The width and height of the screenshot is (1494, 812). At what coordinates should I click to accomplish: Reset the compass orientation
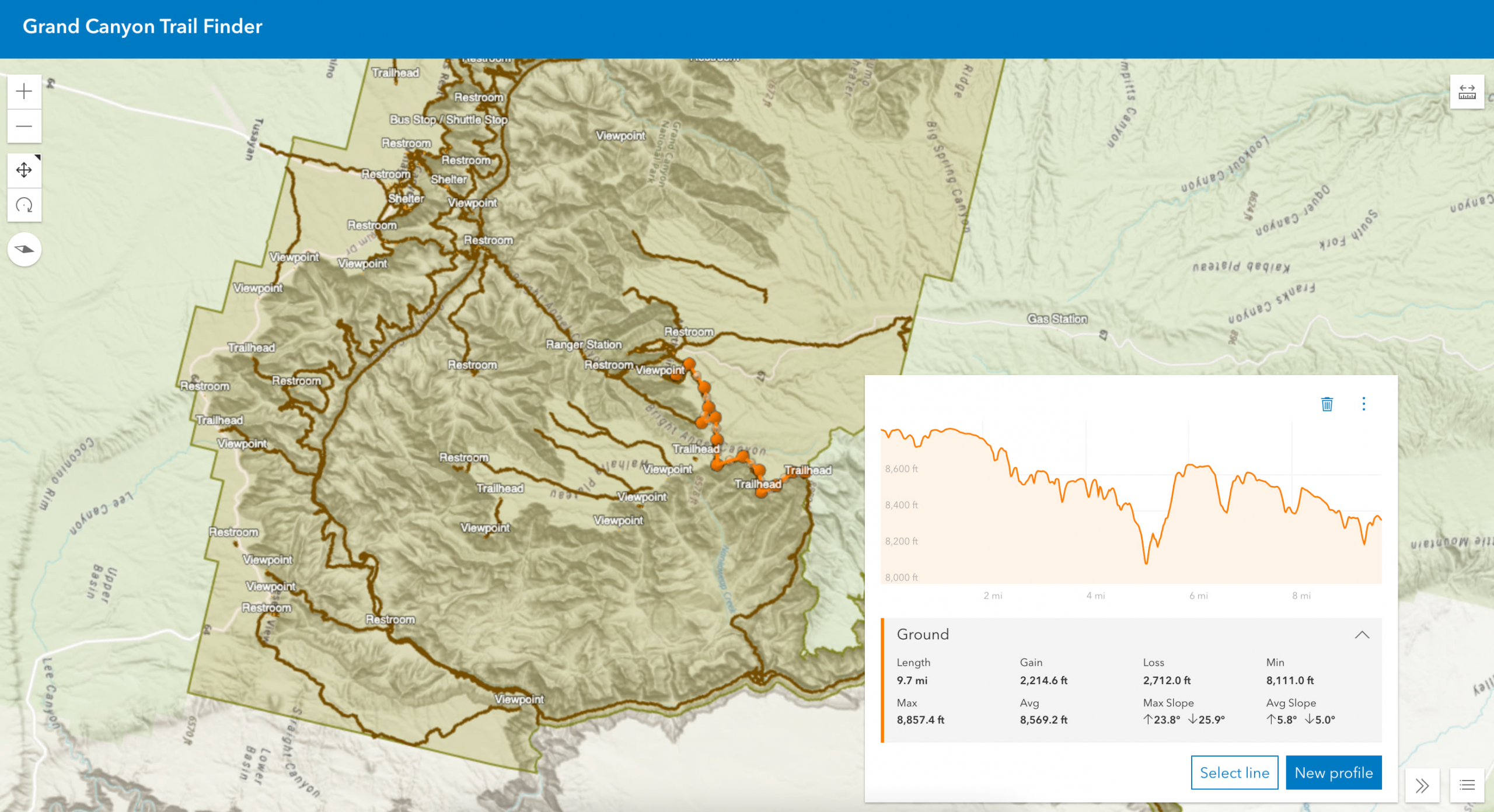click(x=24, y=250)
